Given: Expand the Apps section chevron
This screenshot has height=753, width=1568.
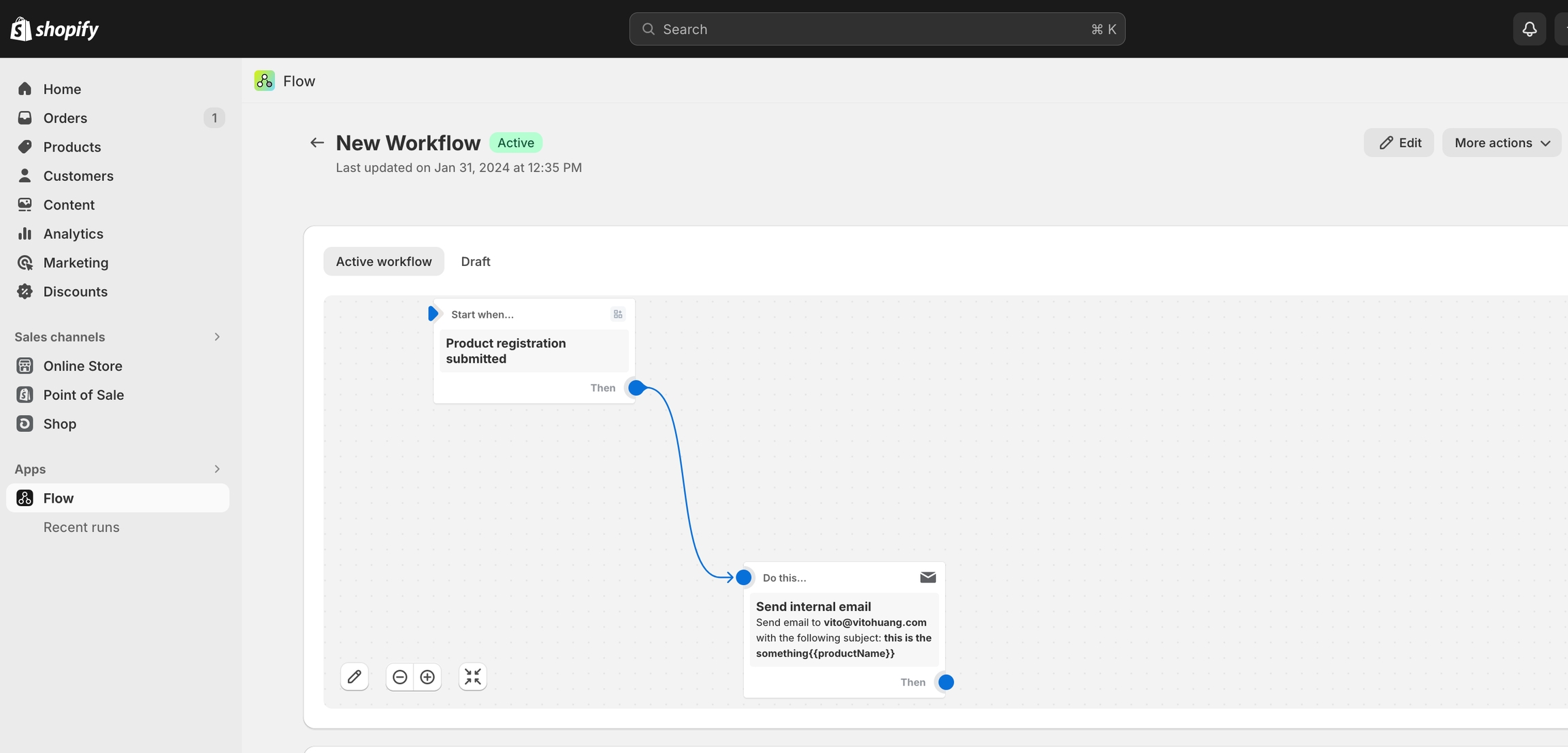Looking at the screenshot, I should point(217,469).
